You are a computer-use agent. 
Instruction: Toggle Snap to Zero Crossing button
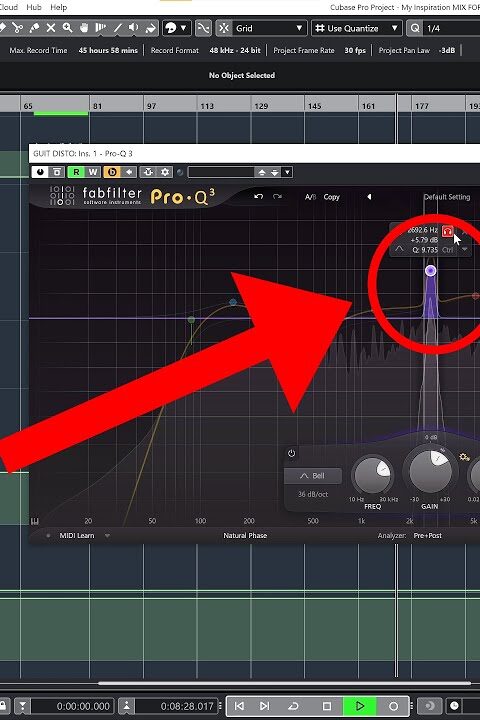203,28
